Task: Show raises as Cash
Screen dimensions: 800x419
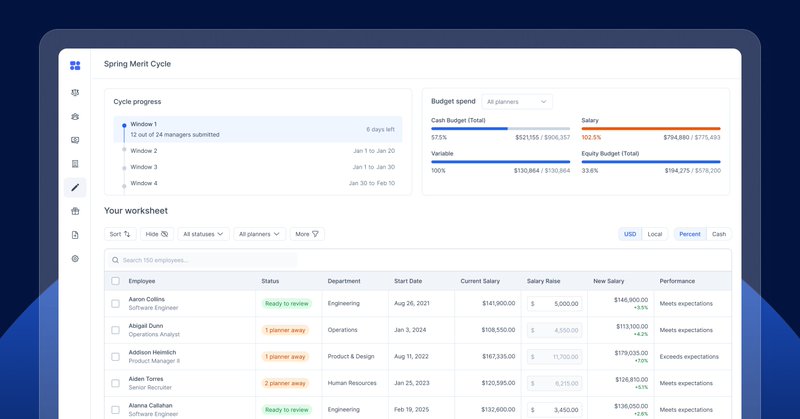Action: (719, 234)
